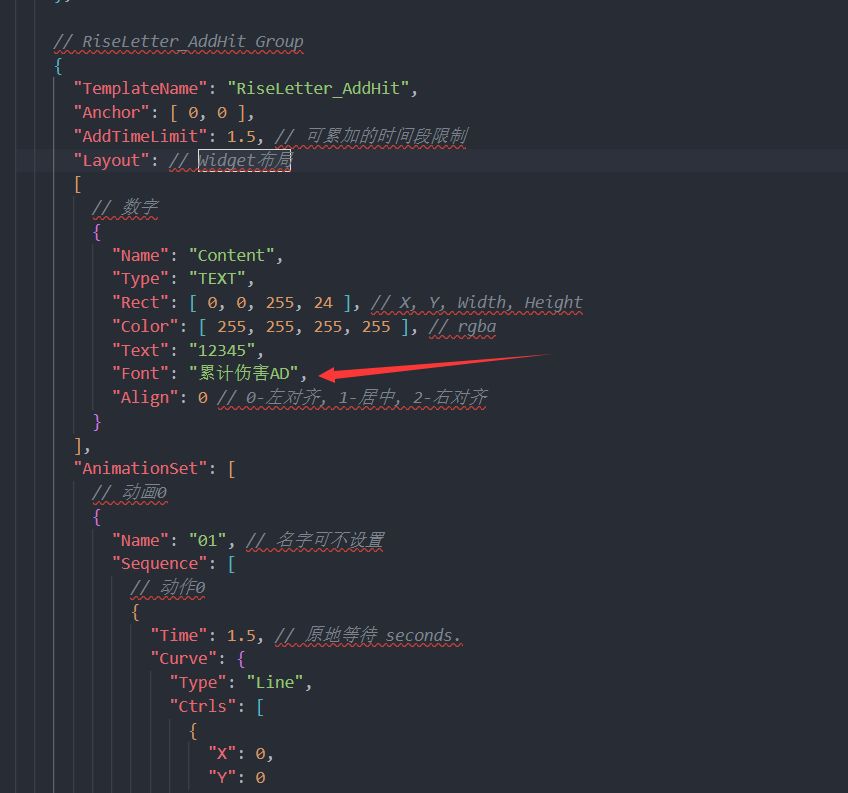848x793 pixels.
Task: Click the '// X, Y, Width, Height' comment
Action: coord(477,302)
